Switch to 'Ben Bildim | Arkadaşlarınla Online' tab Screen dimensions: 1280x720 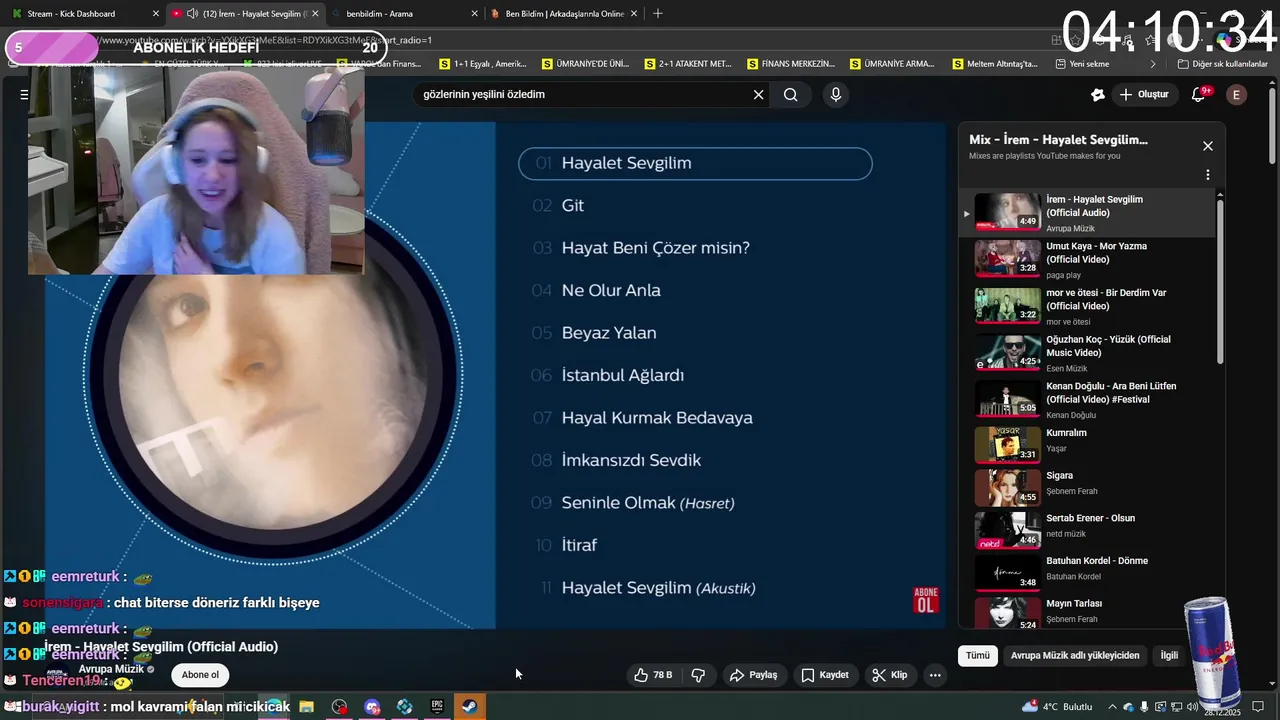[x=565, y=14]
